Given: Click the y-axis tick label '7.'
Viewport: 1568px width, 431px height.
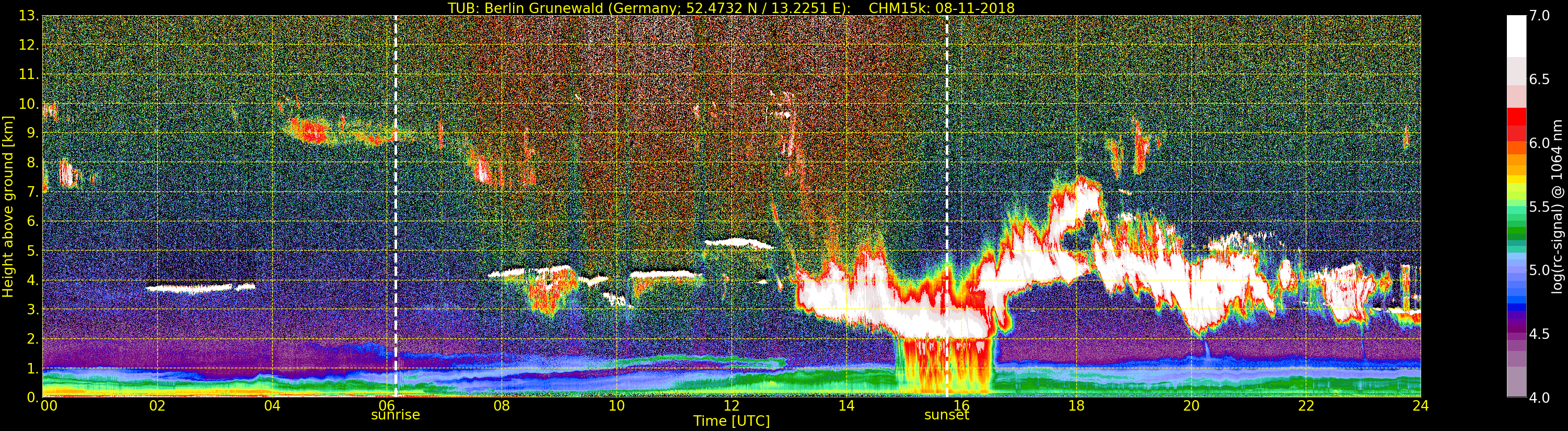Looking at the screenshot, I should point(32,192).
